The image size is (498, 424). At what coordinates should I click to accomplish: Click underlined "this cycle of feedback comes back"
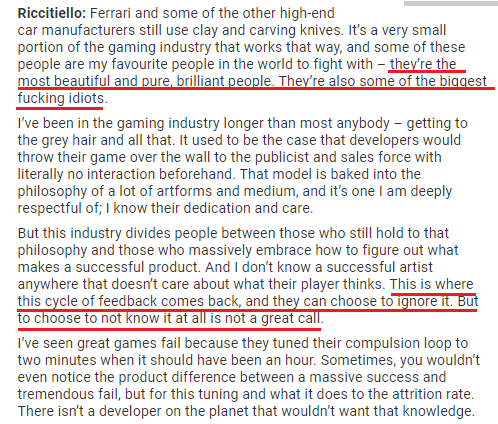point(128,301)
